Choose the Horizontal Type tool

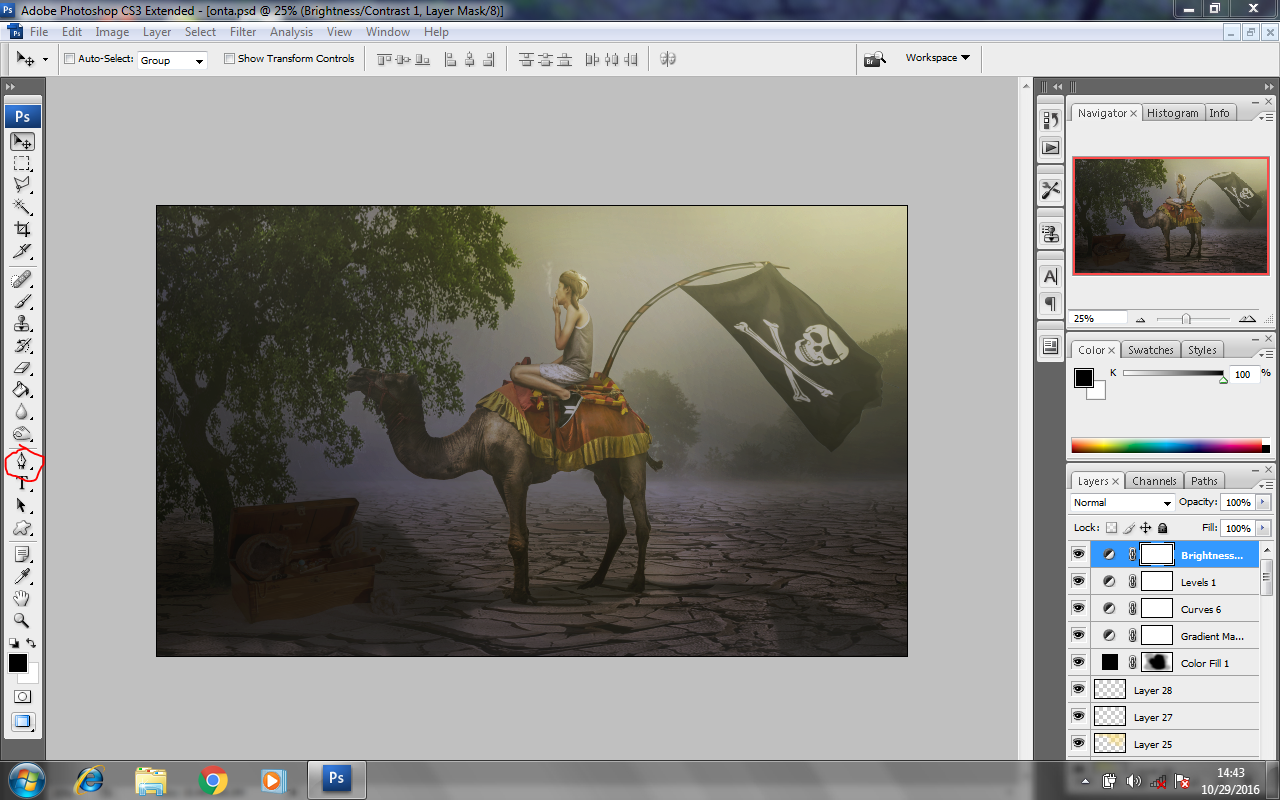tap(22, 485)
